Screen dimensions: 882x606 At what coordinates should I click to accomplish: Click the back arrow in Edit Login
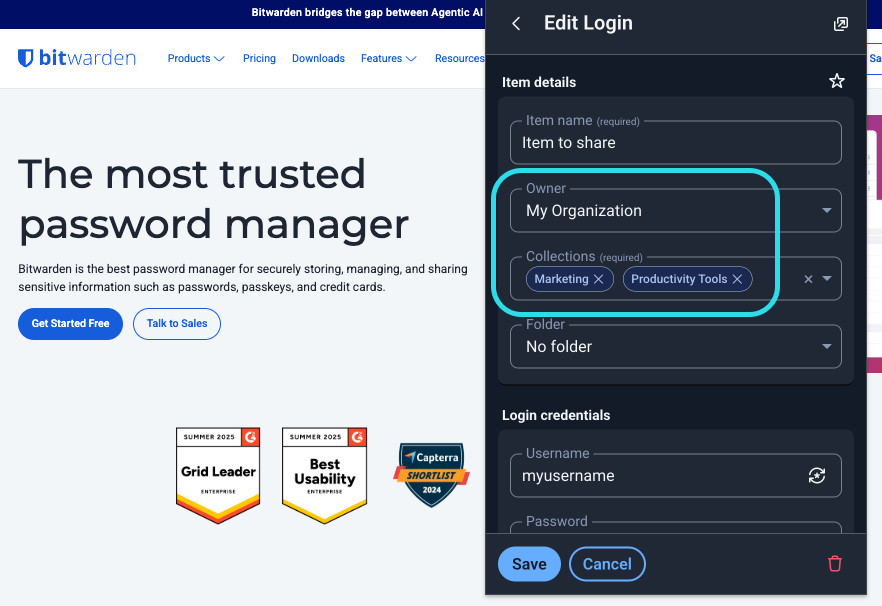coord(516,24)
